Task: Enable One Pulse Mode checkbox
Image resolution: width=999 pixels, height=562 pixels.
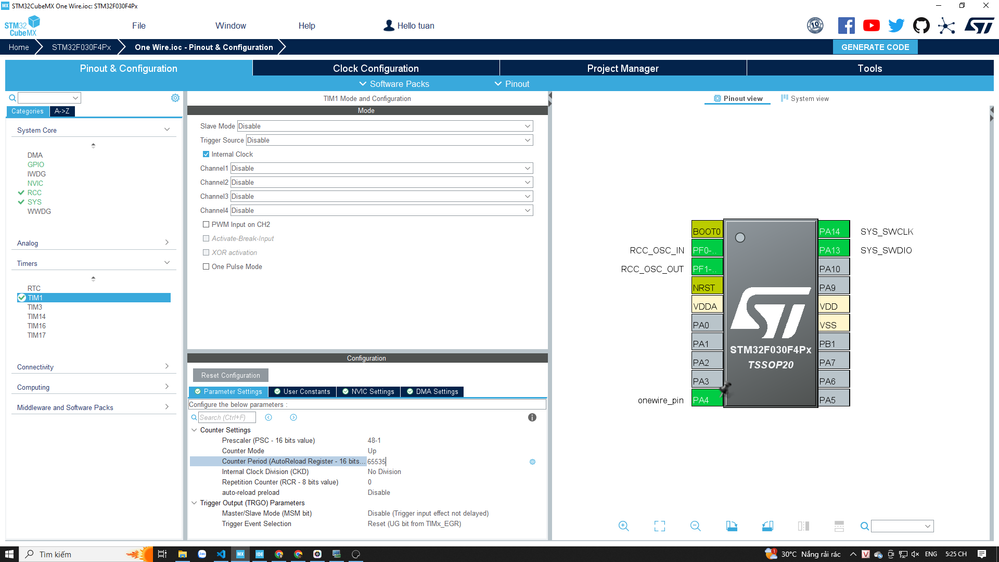Action: pos(206,266)
